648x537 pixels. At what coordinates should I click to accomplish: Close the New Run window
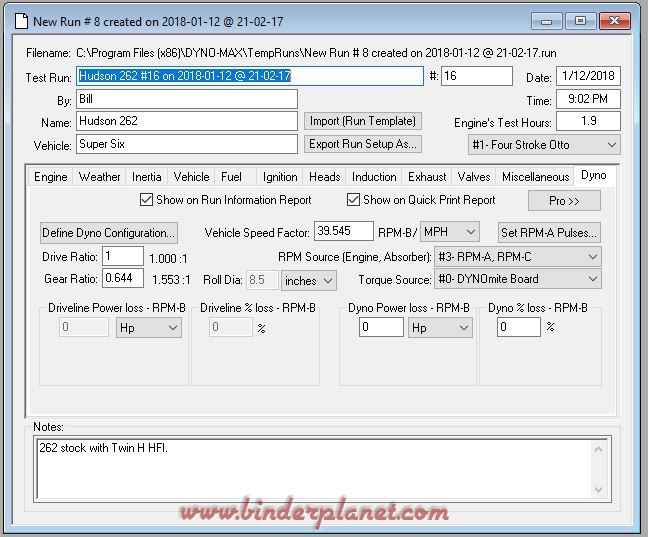pos(615,21)
